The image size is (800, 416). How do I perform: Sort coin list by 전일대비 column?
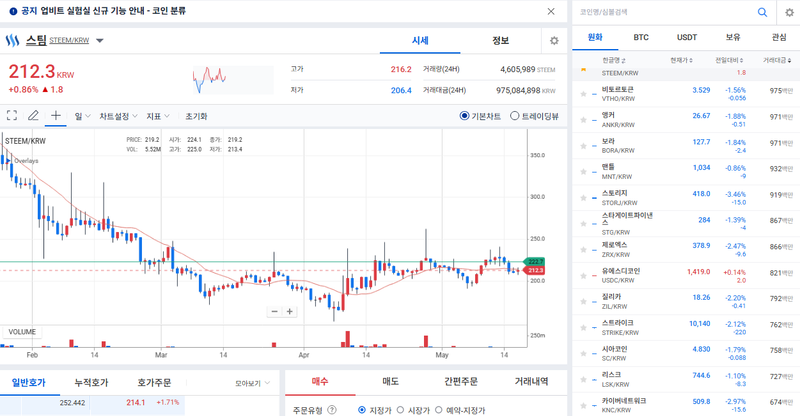(x=729, y=60)
